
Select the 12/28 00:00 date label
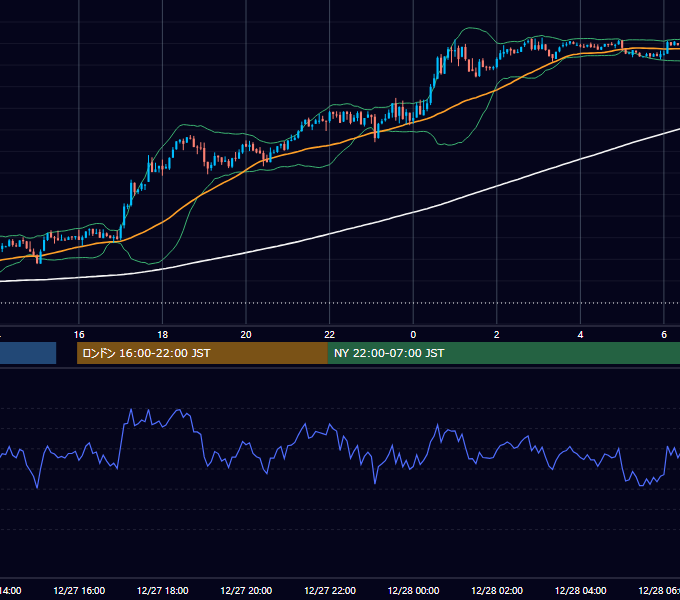413,590
